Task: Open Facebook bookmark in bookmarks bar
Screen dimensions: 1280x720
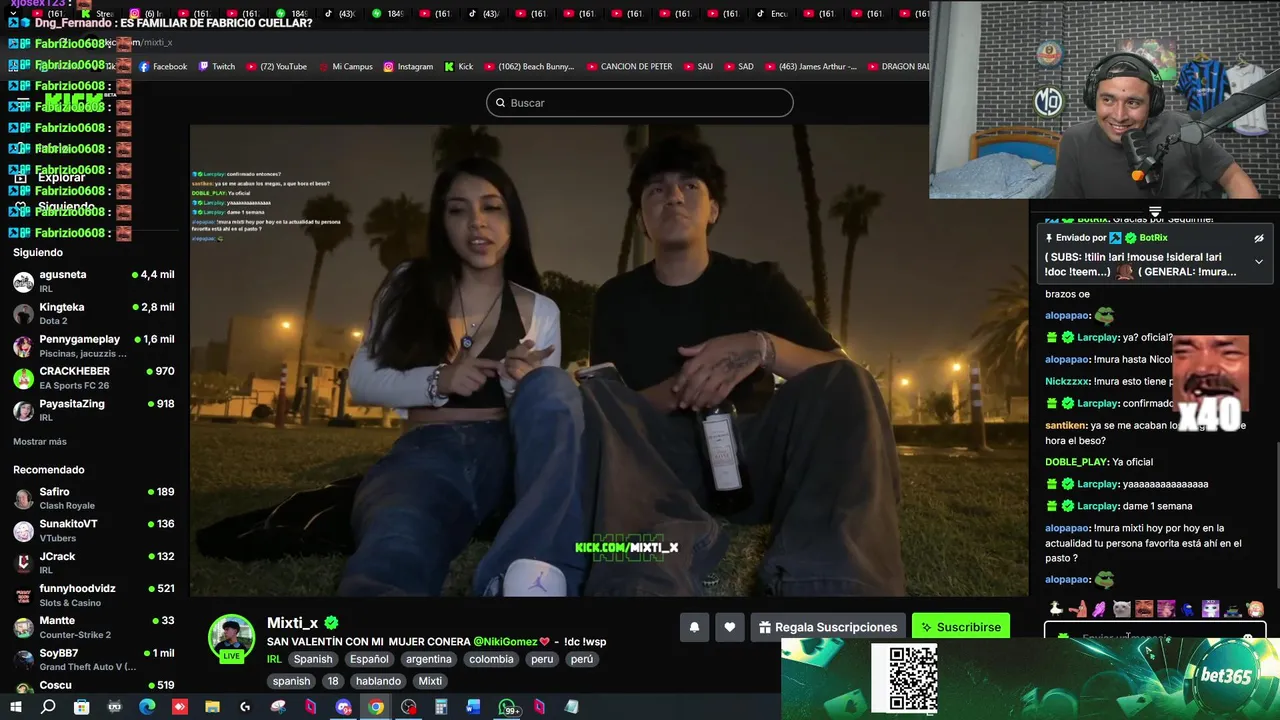Action: [x=163, y=67]
